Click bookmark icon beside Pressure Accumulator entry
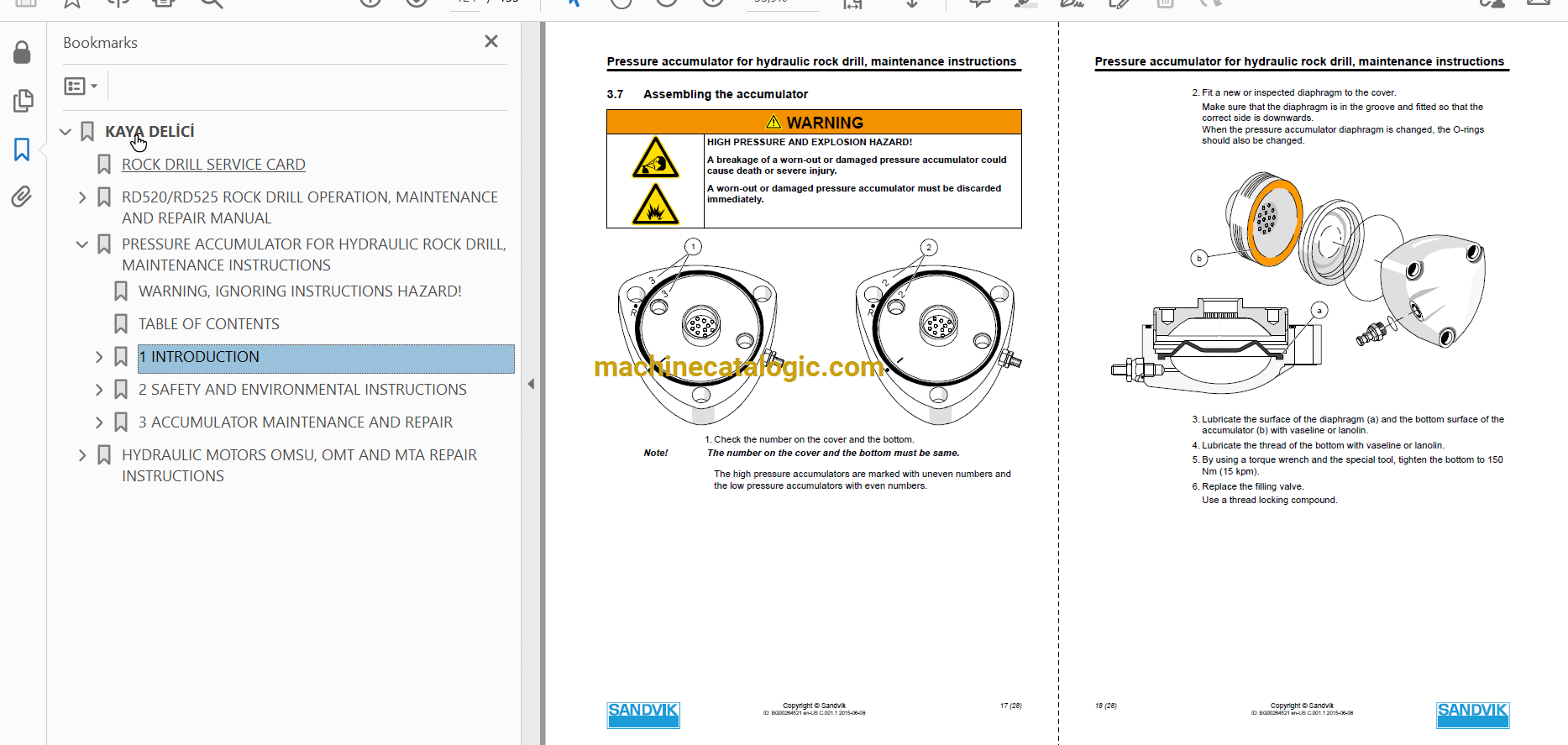The height and width of the screenshot is (745, 1568). tap(104, 244)
